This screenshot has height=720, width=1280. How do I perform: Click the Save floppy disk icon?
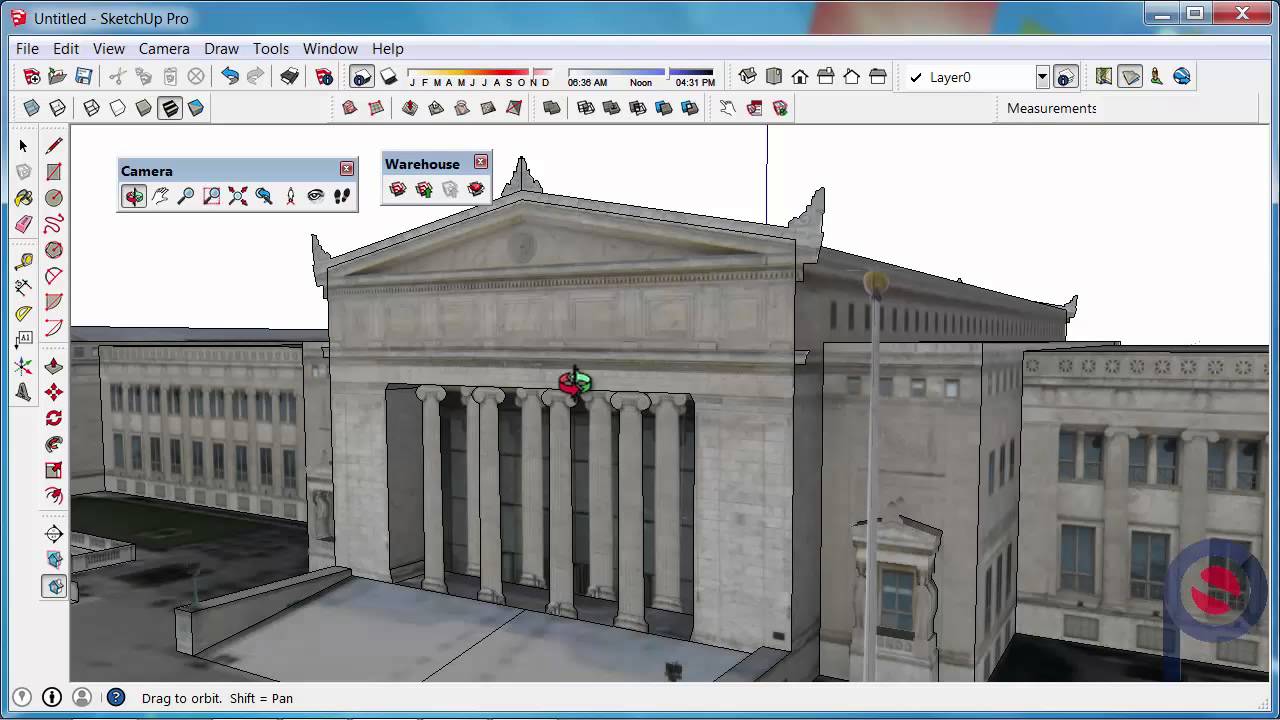[84, 76]
